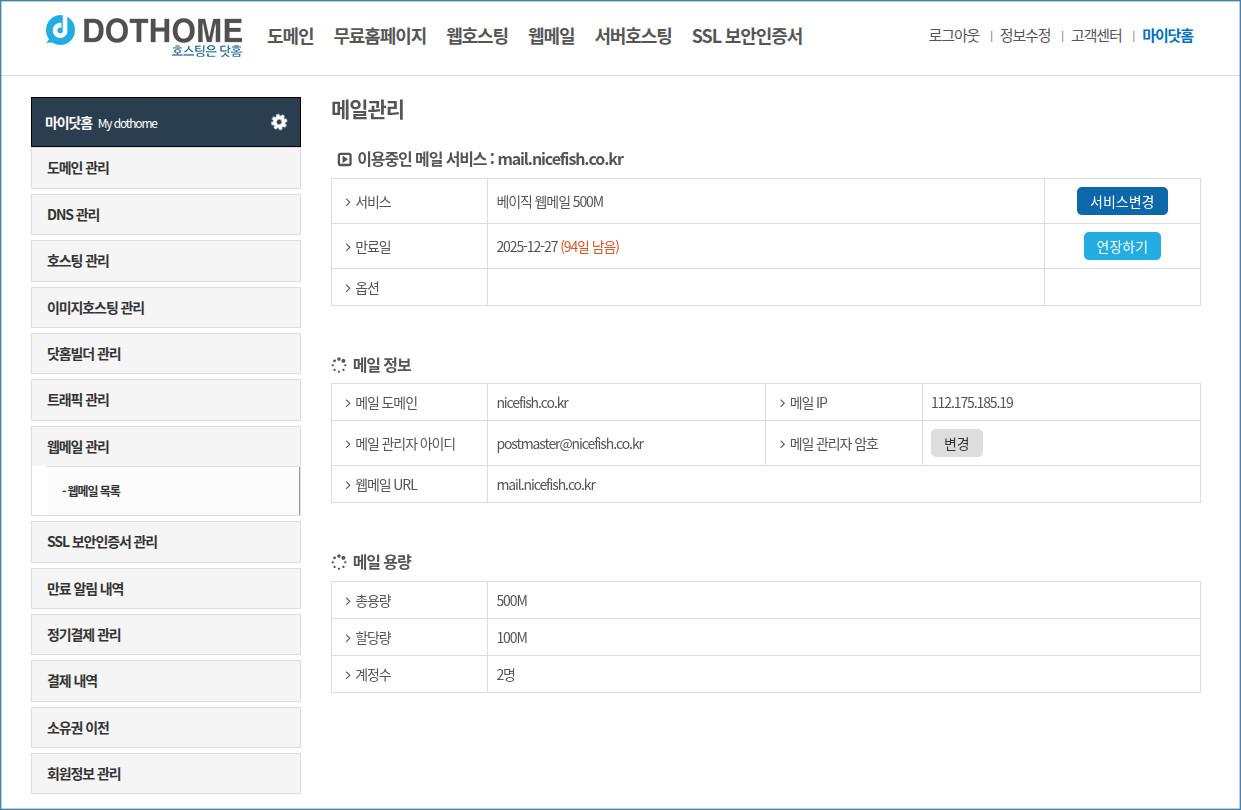Open the My dothome settings gear

[279, 122]
